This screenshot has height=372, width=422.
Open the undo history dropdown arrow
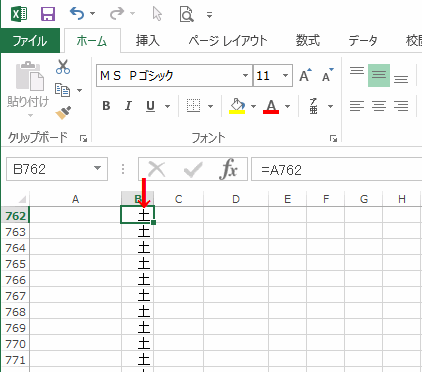(93, 14)
